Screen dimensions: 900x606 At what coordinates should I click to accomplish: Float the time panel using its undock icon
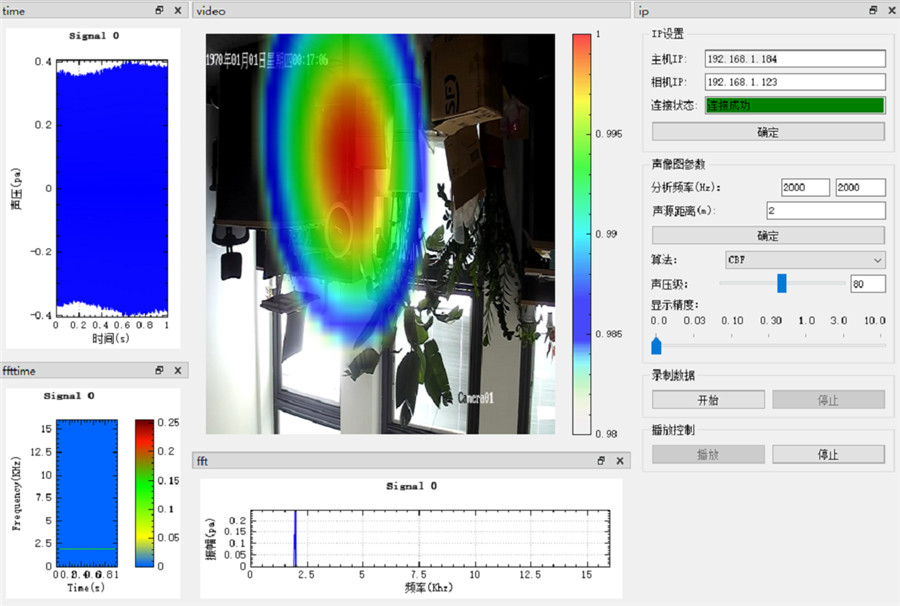point(160,10)
